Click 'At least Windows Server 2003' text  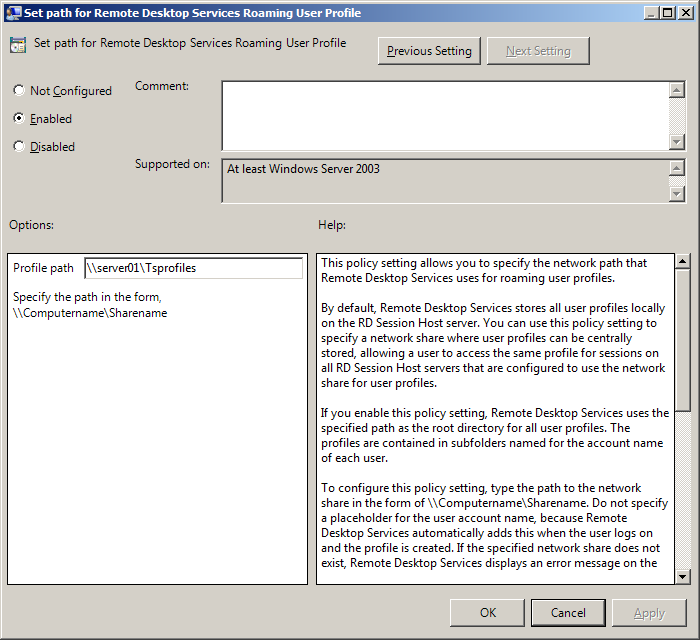point(303,169)
